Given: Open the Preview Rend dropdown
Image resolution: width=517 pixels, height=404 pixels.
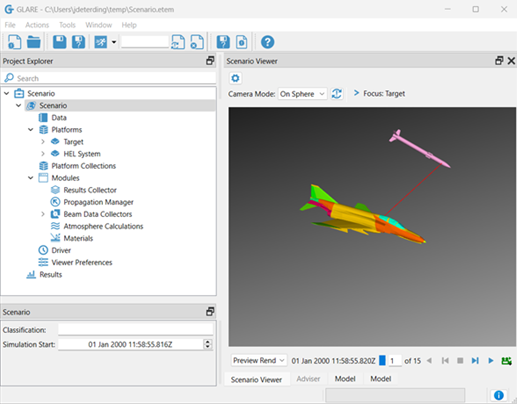Looking at the screenshot, I should click(259, 360).
